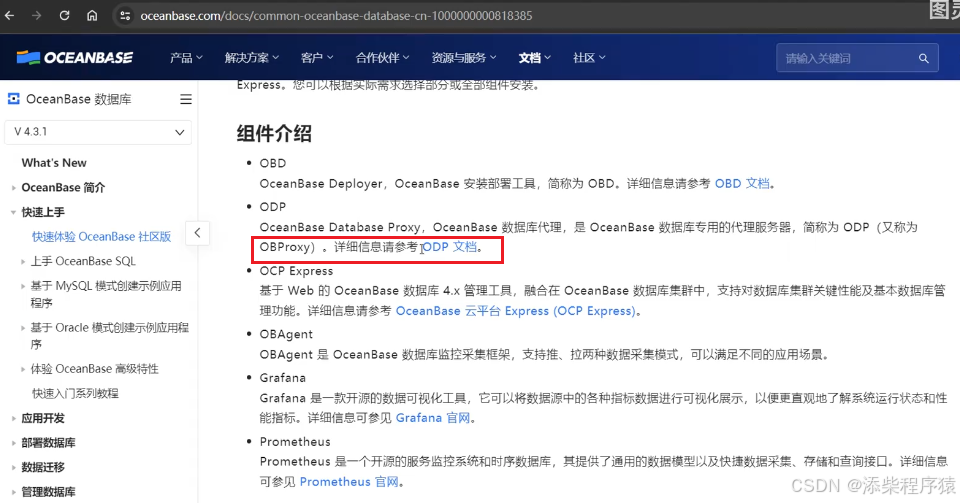The image size is (960, 503).
Task: Click the ODP bullet item text
Action: click(273, 207)
